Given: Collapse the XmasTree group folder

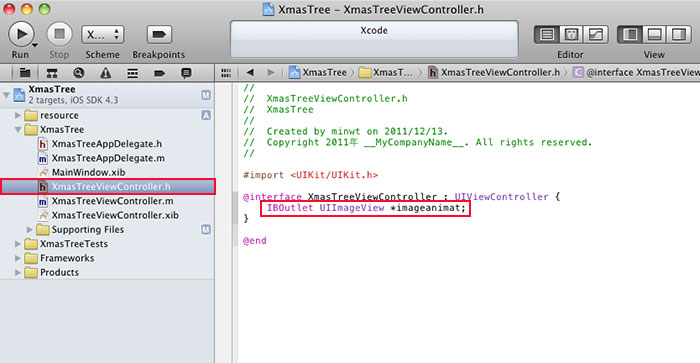Looking at the screenshot, I should [18, 129].
